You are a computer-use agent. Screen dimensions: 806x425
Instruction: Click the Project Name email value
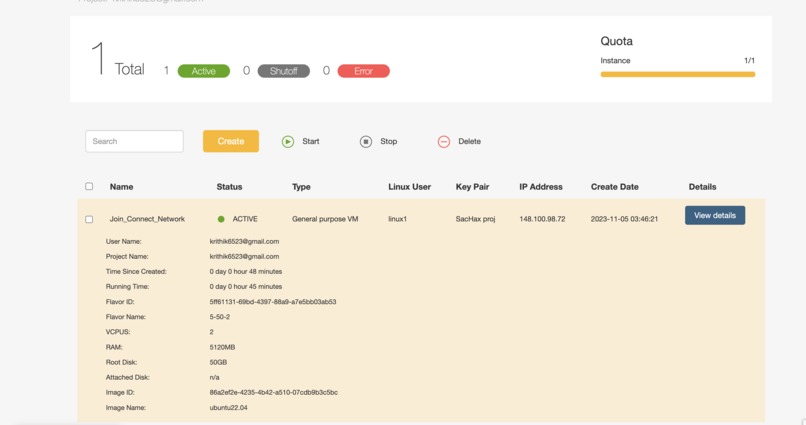pyautogui.click(x=244, y=256)
